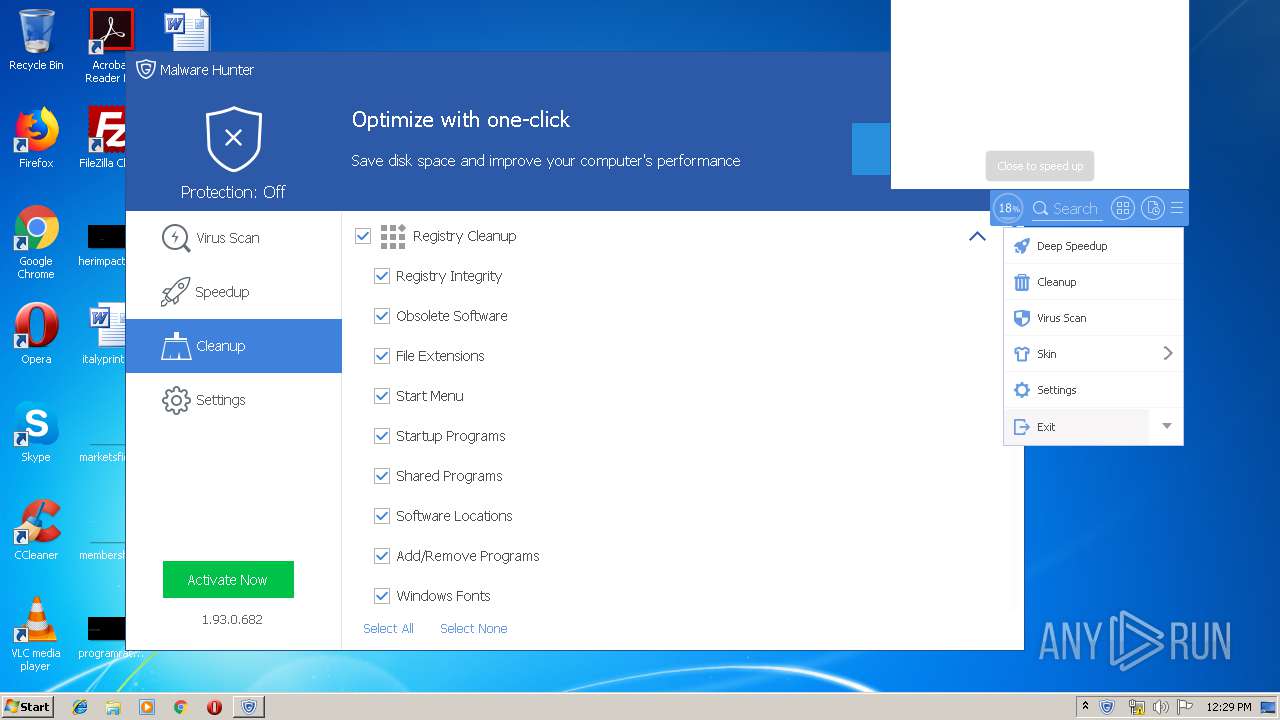Click the Close to speed up button
The width and height of the screenshot is (1280, 720).
click(x=1040, y=166)
